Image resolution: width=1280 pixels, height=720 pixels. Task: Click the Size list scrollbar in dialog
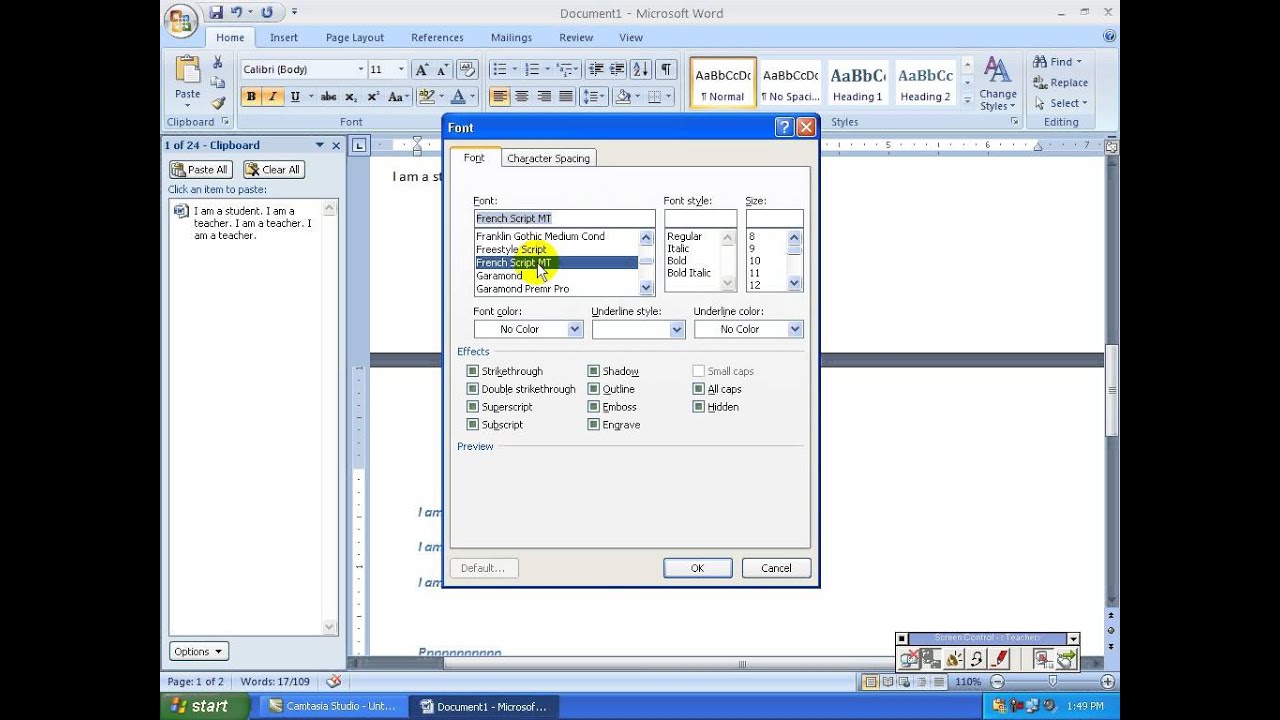click(x=794, y=261)
